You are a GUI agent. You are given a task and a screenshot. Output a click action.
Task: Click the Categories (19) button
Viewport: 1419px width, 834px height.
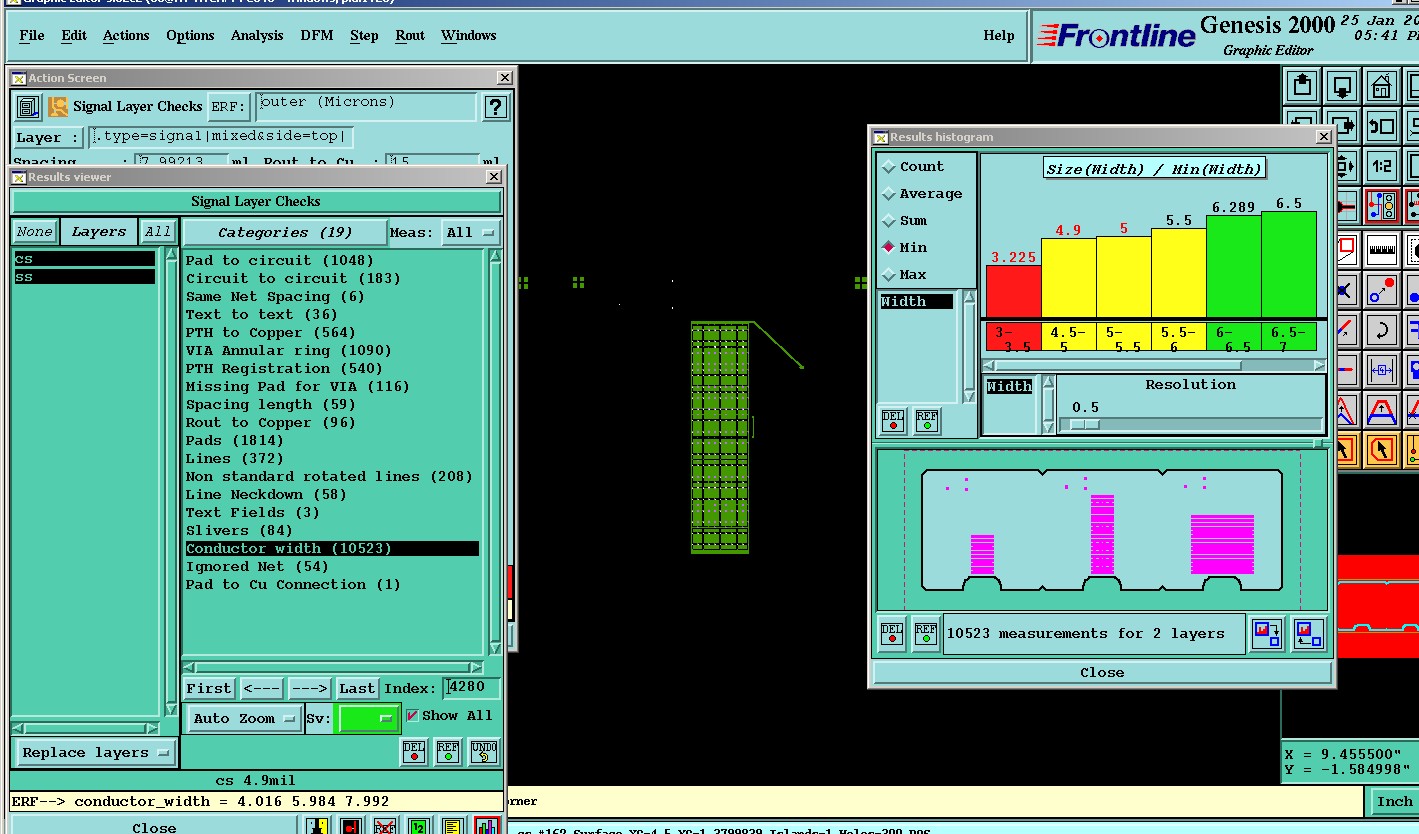point(285,232)
